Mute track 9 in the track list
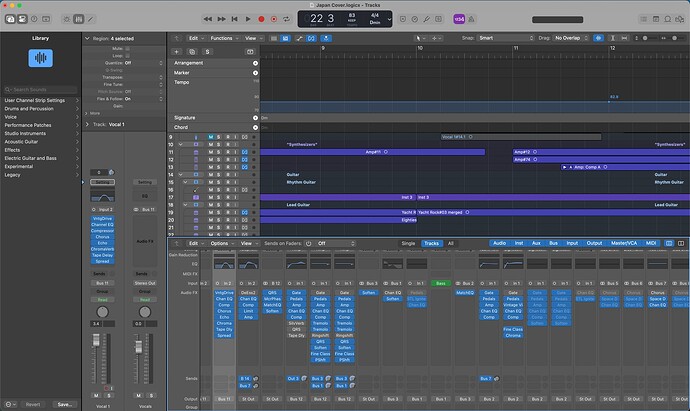The height and width of the screenshot is (411, 690). [x=210, y=137]
